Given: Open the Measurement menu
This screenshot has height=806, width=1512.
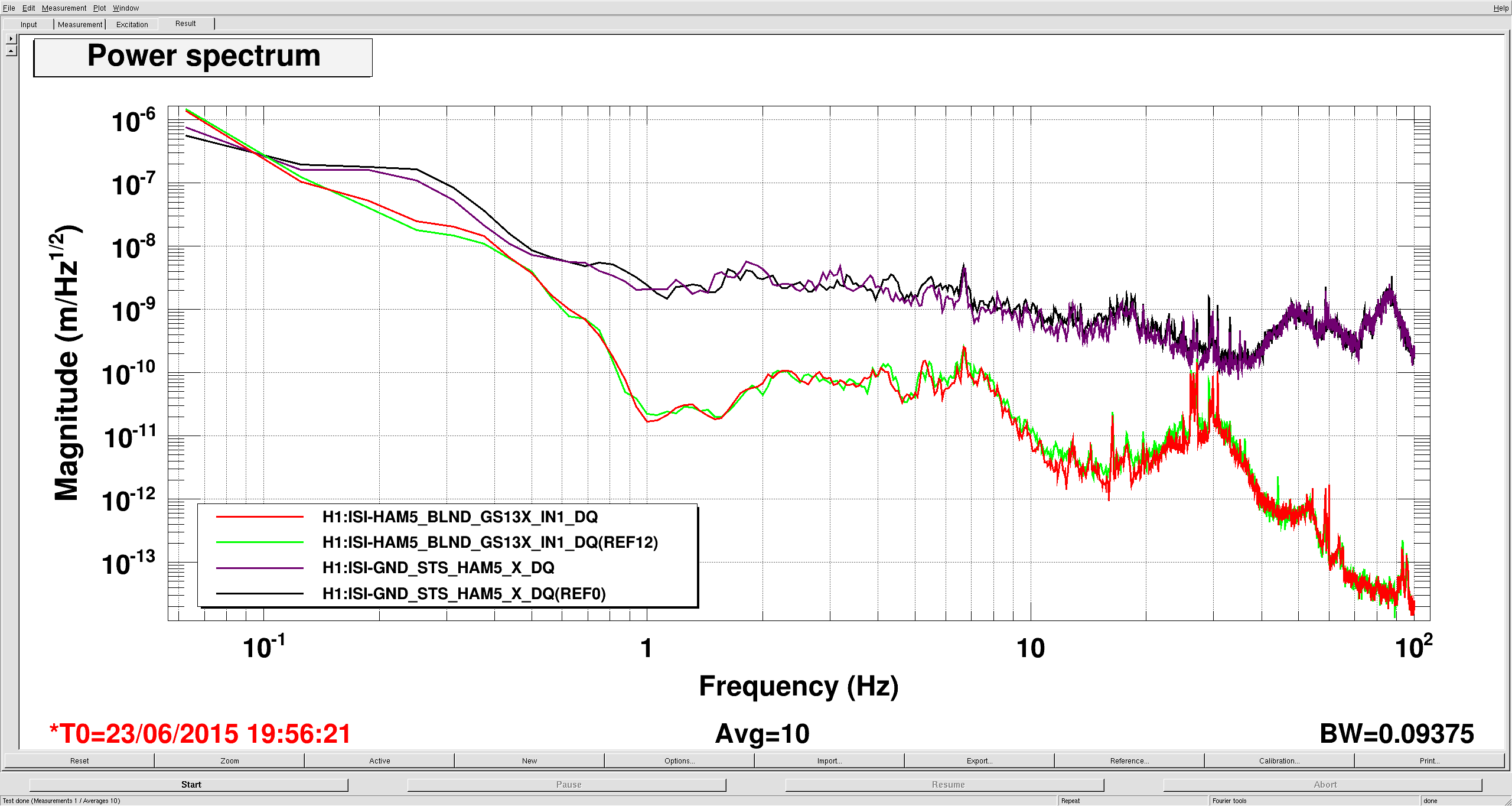Looking at the screenshot, I should (64, 8).
